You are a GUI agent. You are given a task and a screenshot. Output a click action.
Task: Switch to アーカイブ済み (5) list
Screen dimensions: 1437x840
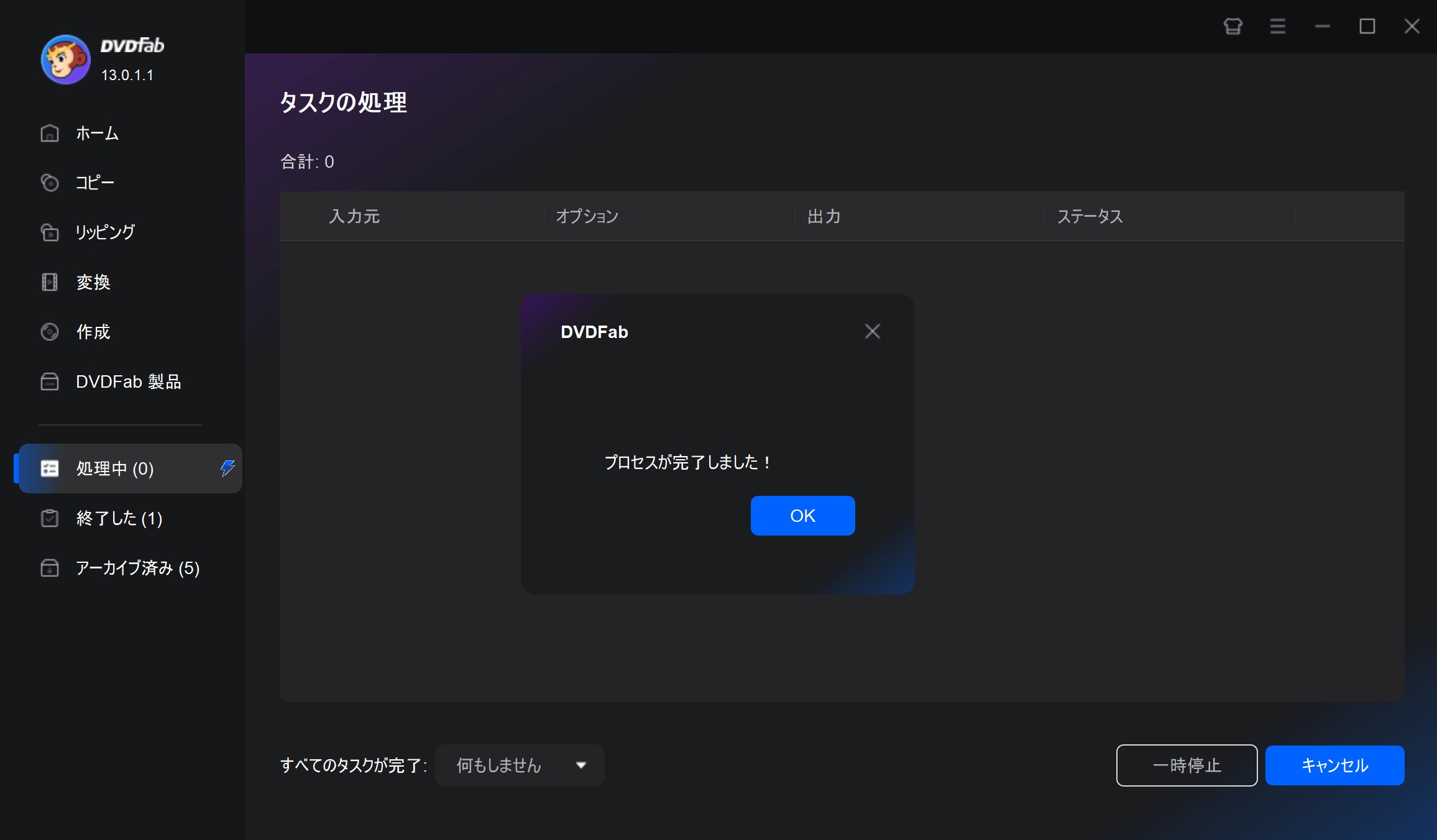coord(138,568)
